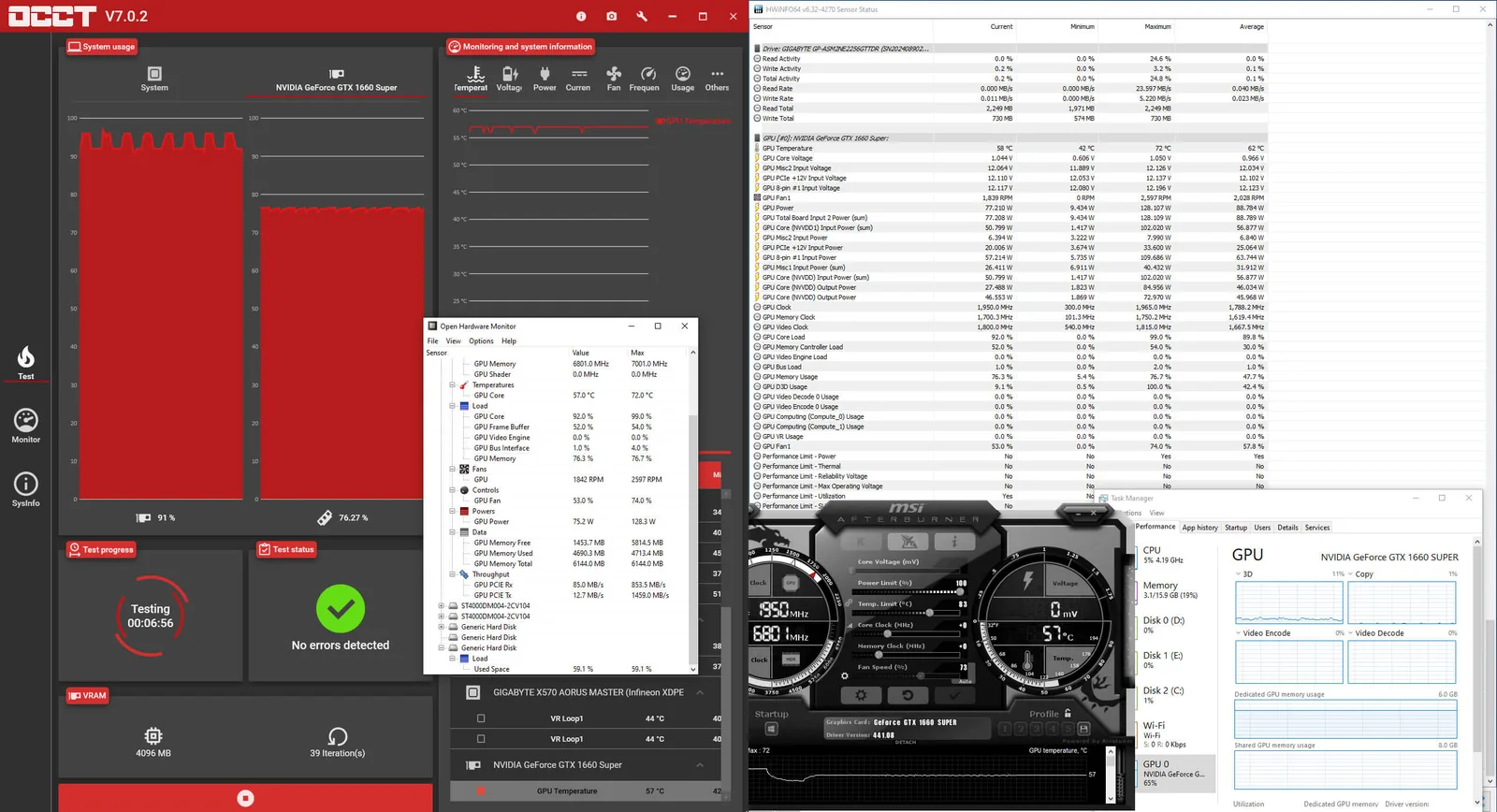
Task: Show Frequency sensors in OCCT monitoring
Action: [645, 79]
